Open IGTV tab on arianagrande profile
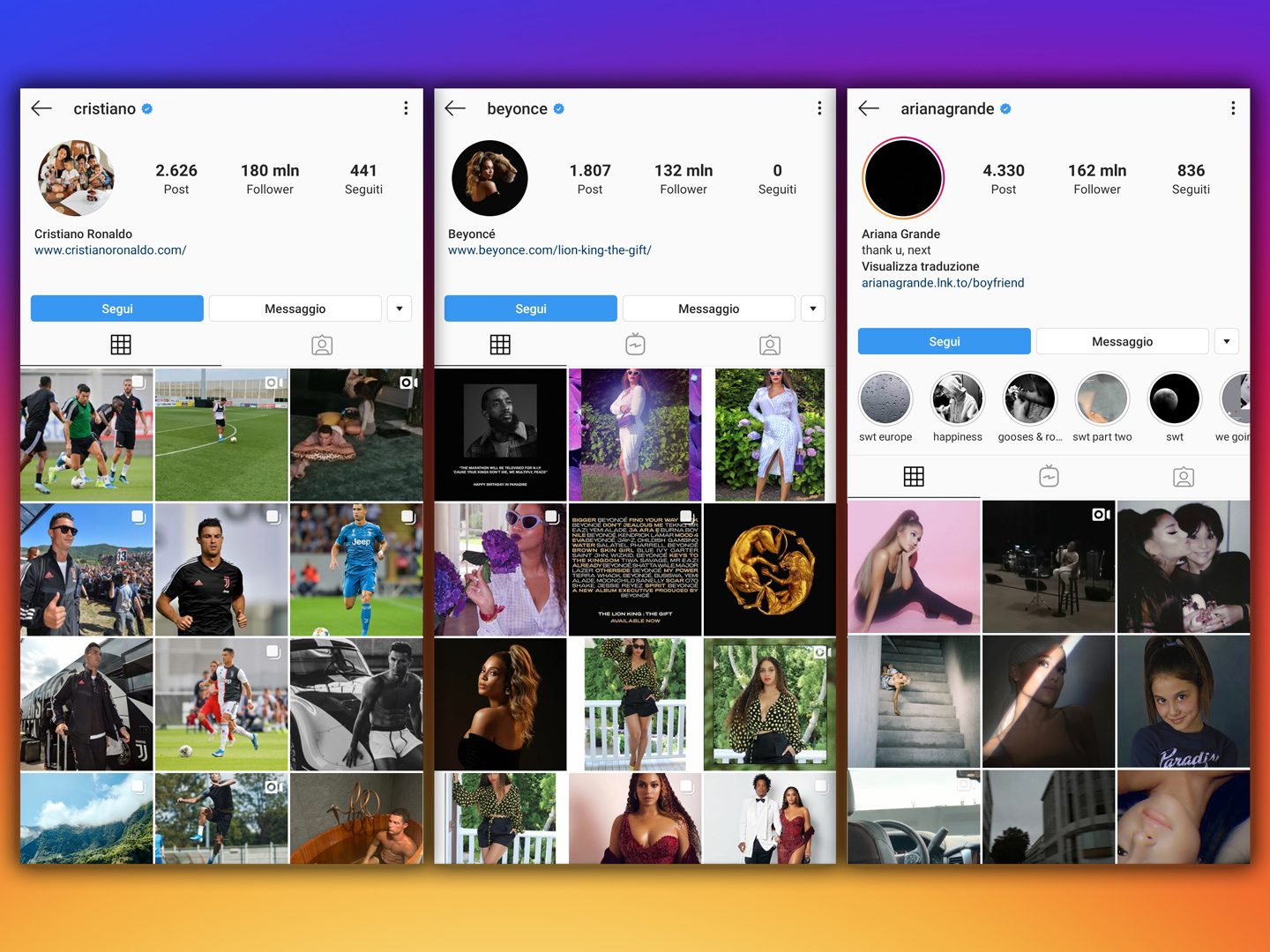Viewport: 1270px width, 952px height. click(x=1049, y=477)
